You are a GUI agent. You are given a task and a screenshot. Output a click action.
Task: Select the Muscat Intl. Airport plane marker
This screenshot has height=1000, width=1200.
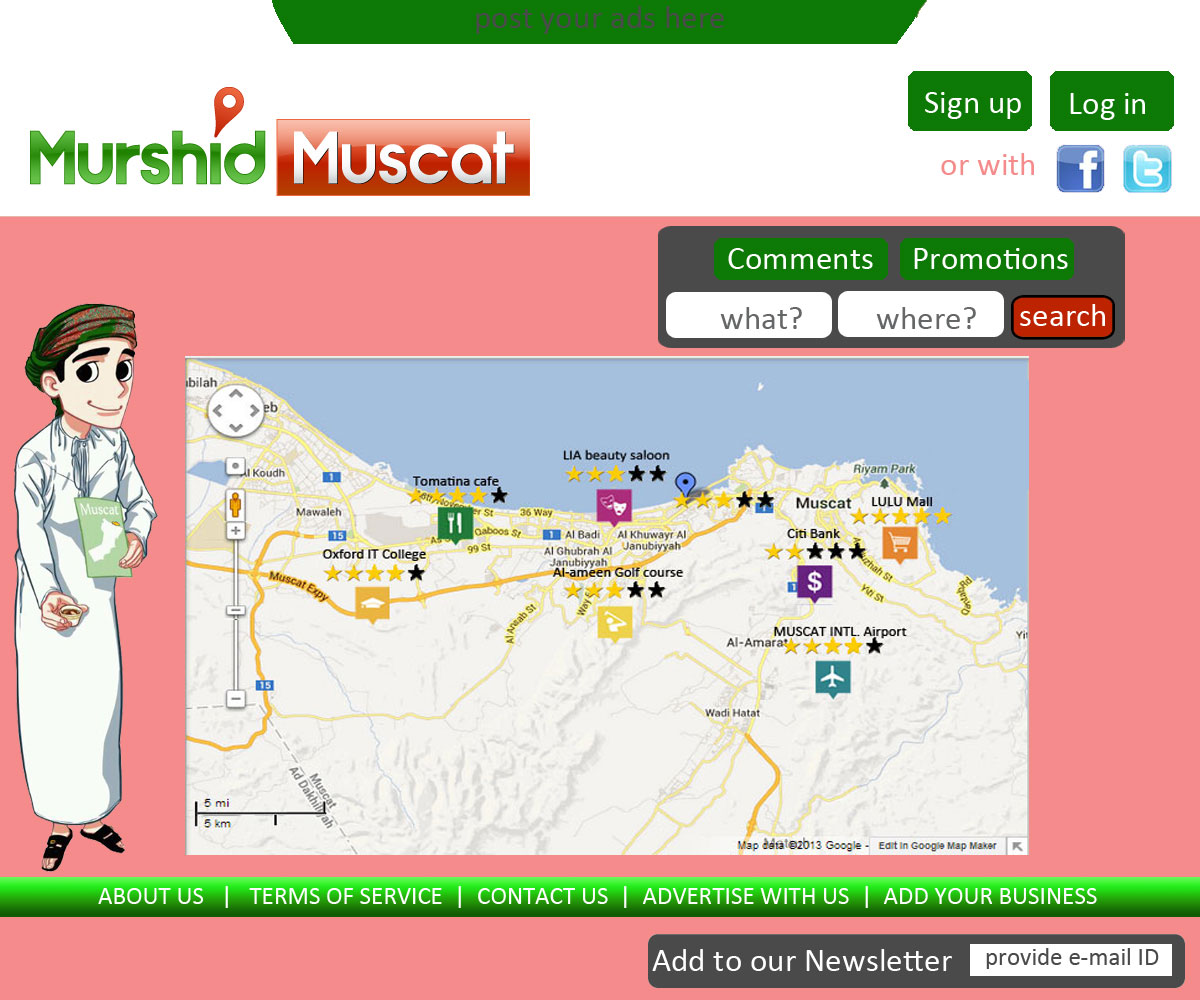pyautogui.click(x=832, y=679)
